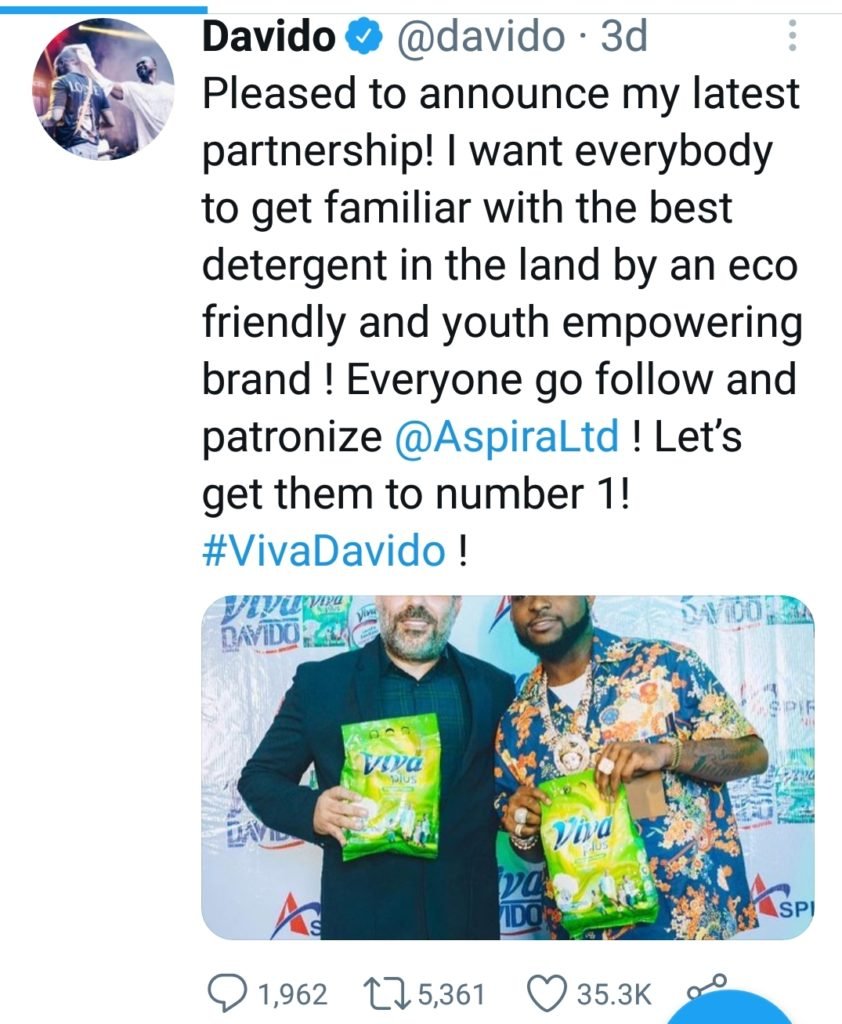View the 5,361 retweets count

pos(451,994)
